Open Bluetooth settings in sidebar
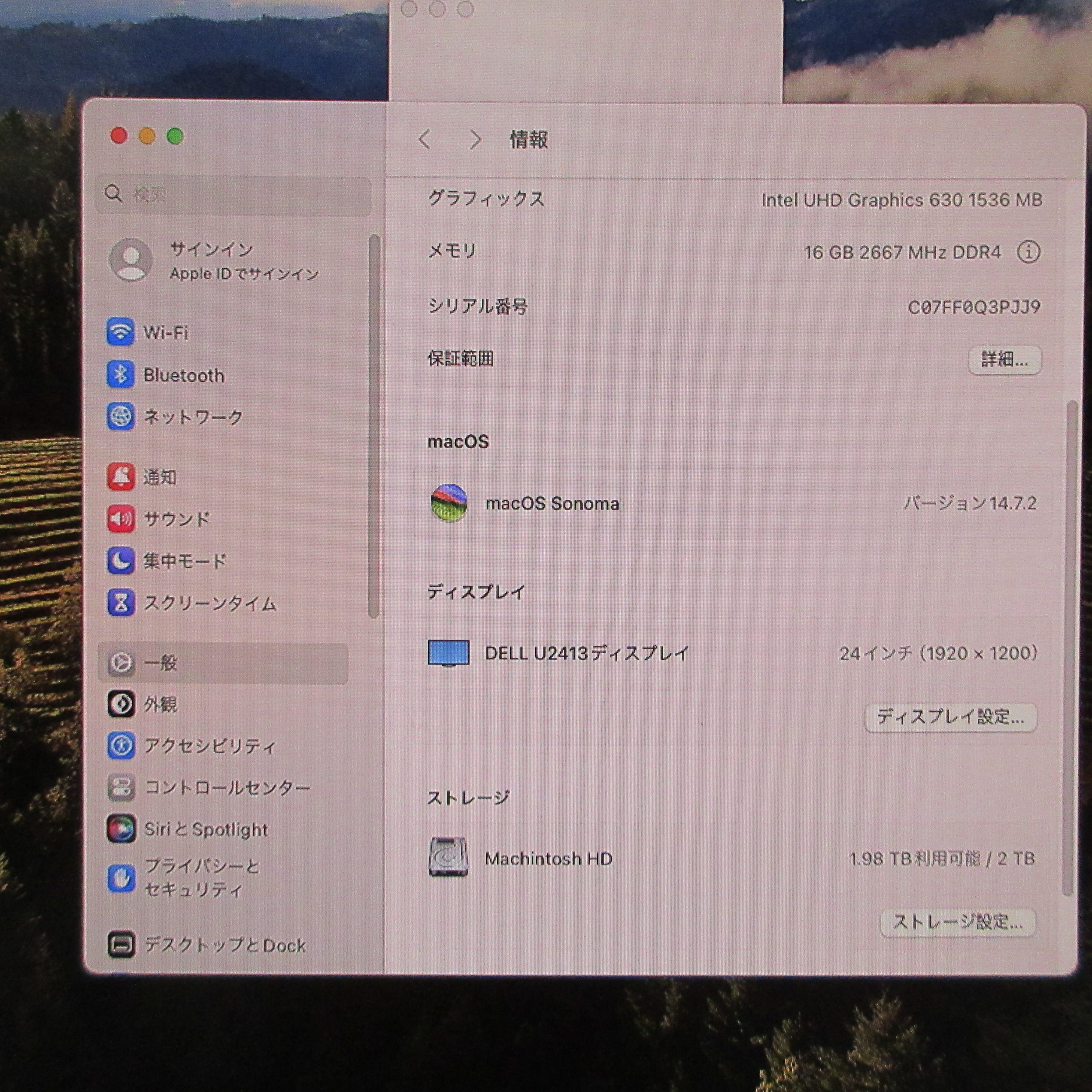This screenshot has height=1092, width=1092. 183,375
